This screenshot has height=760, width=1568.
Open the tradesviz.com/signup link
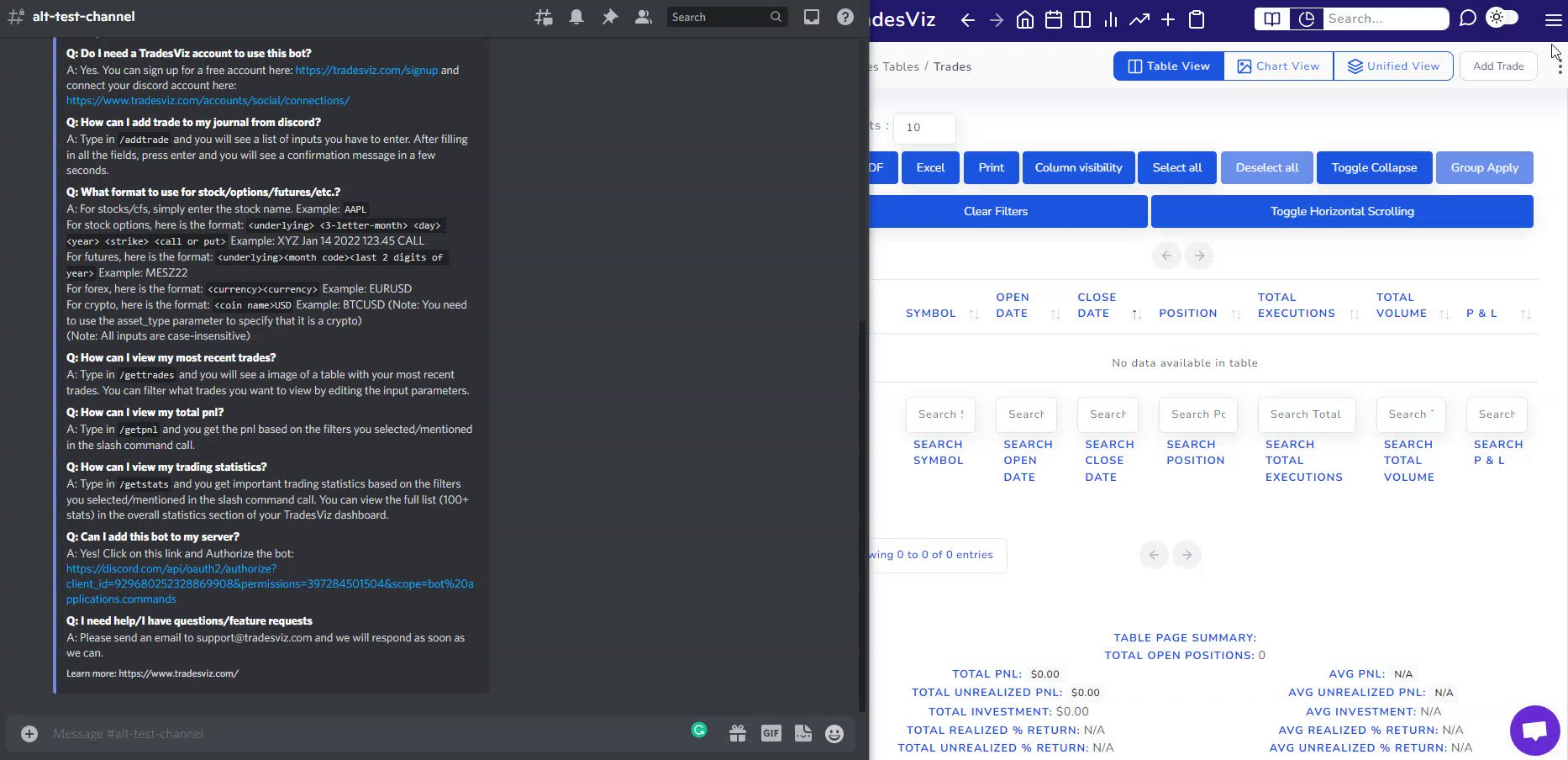coord(366,70)
